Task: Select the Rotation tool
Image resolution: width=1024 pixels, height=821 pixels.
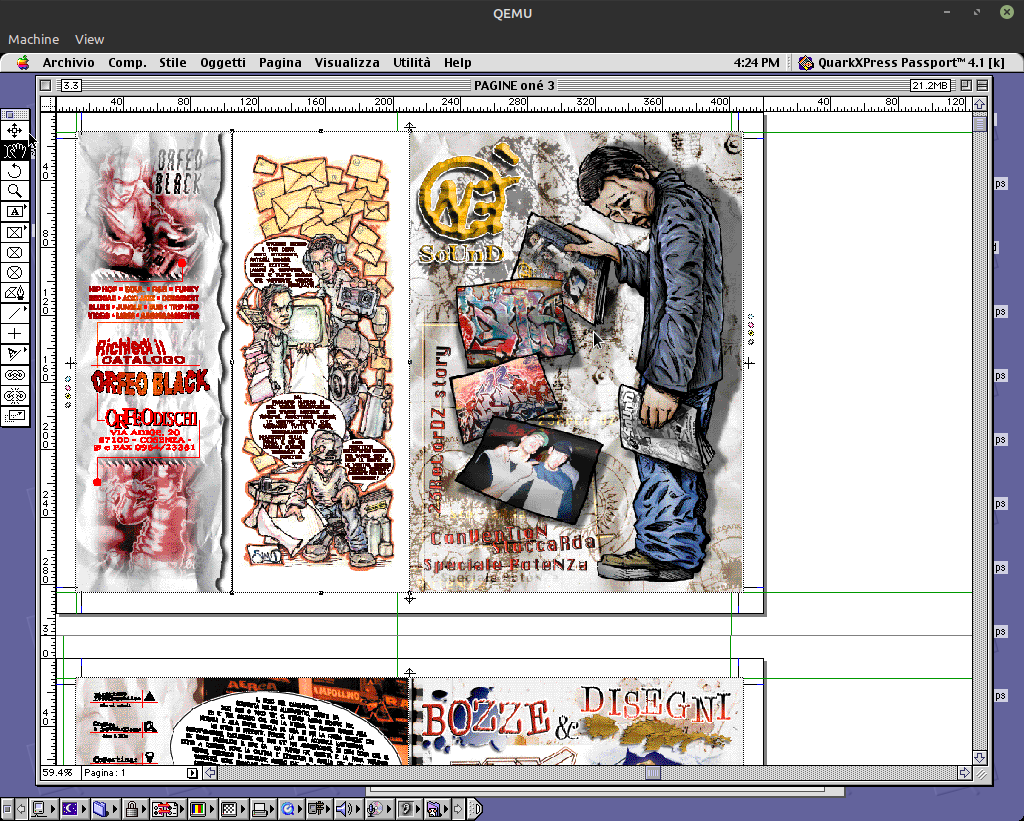Action: (15, 171)
